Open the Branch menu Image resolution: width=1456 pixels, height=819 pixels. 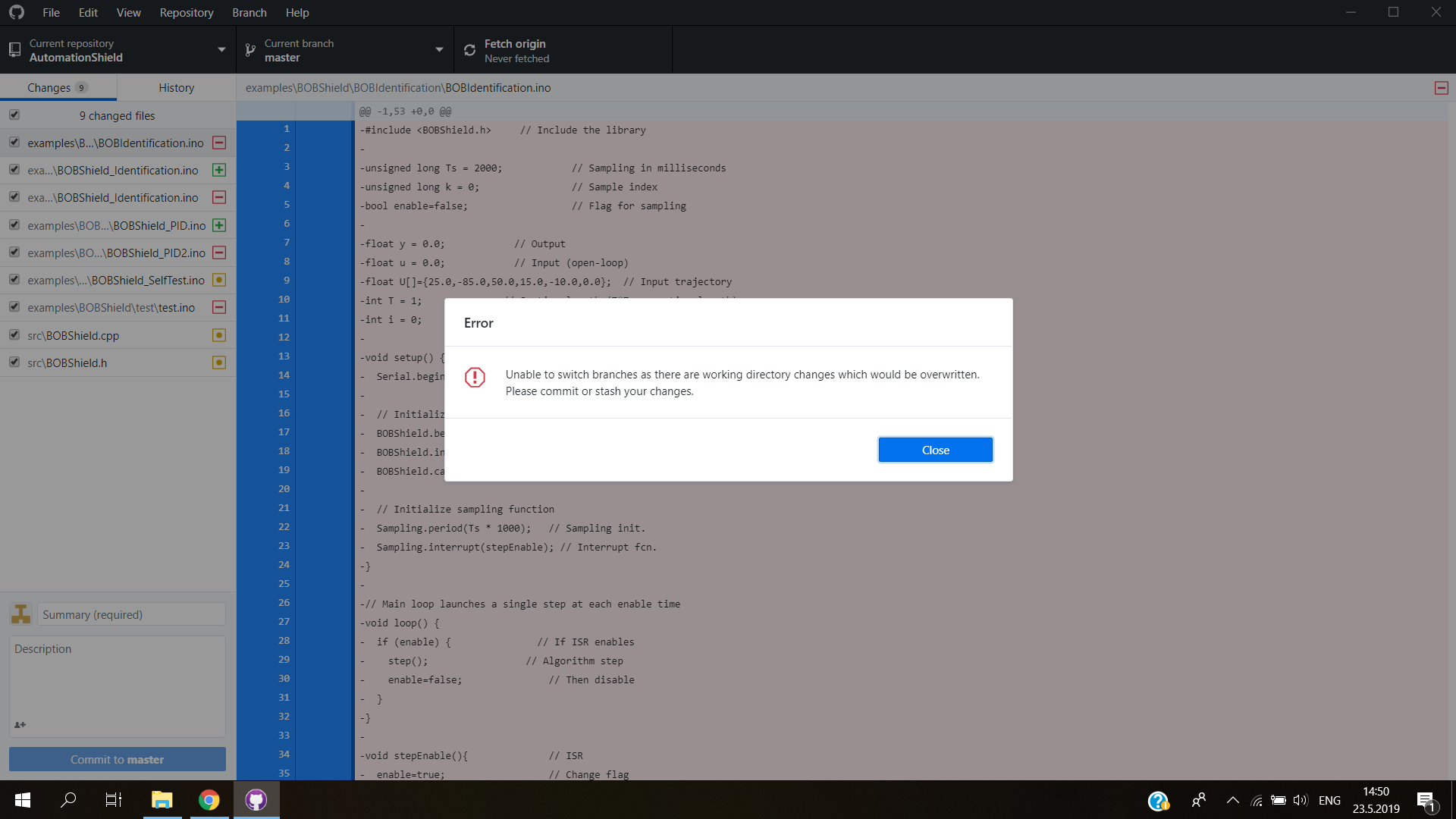coord(249,12)
